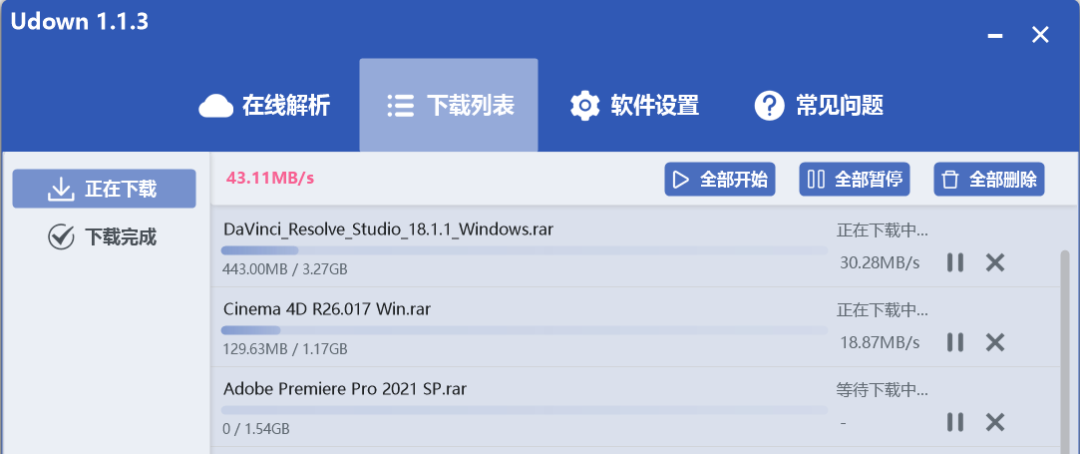The width and height of the screenshot is (1080, 454).
Task: Minimize the Udown window
Action: tap(995, 35)
